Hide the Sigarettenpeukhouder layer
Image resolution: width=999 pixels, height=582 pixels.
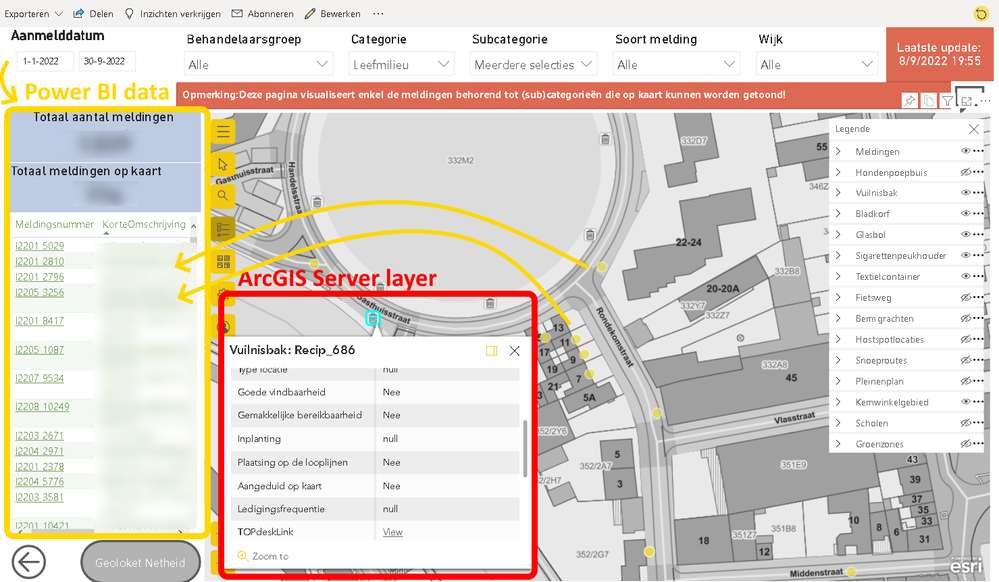pyautogui.click(x=966, y=256)
